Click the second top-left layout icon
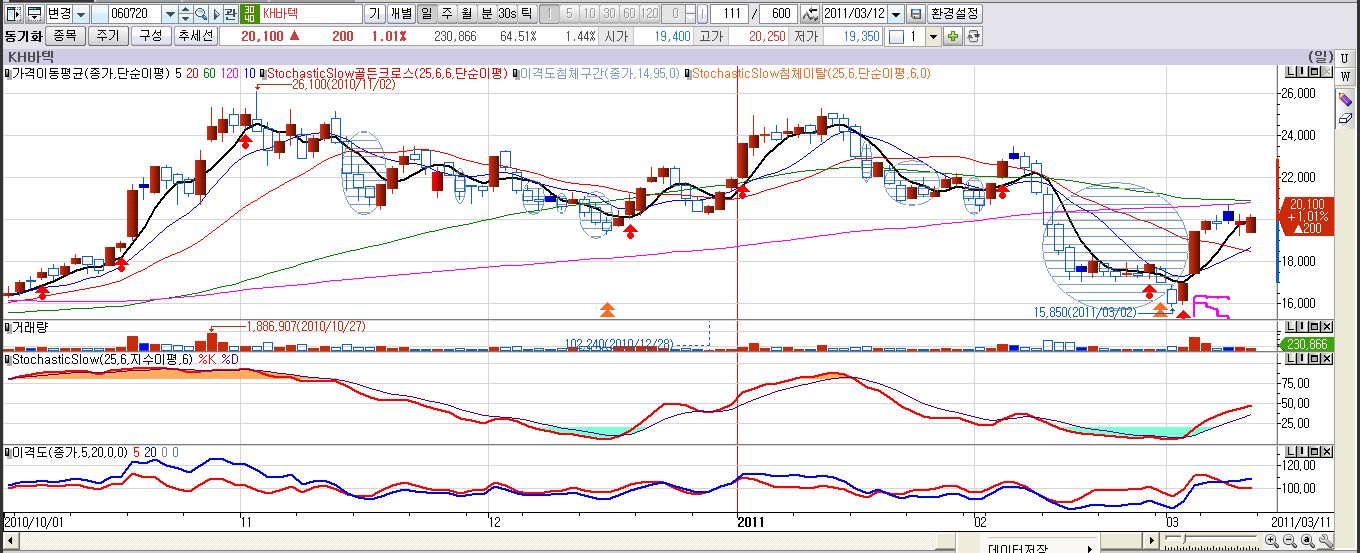The image size is (1360, 553). [35, 14]
